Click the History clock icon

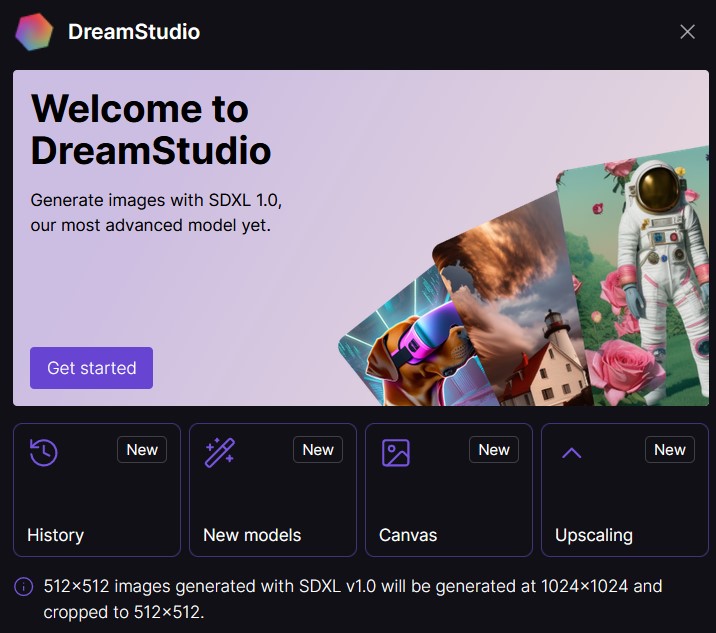(43, 452)
